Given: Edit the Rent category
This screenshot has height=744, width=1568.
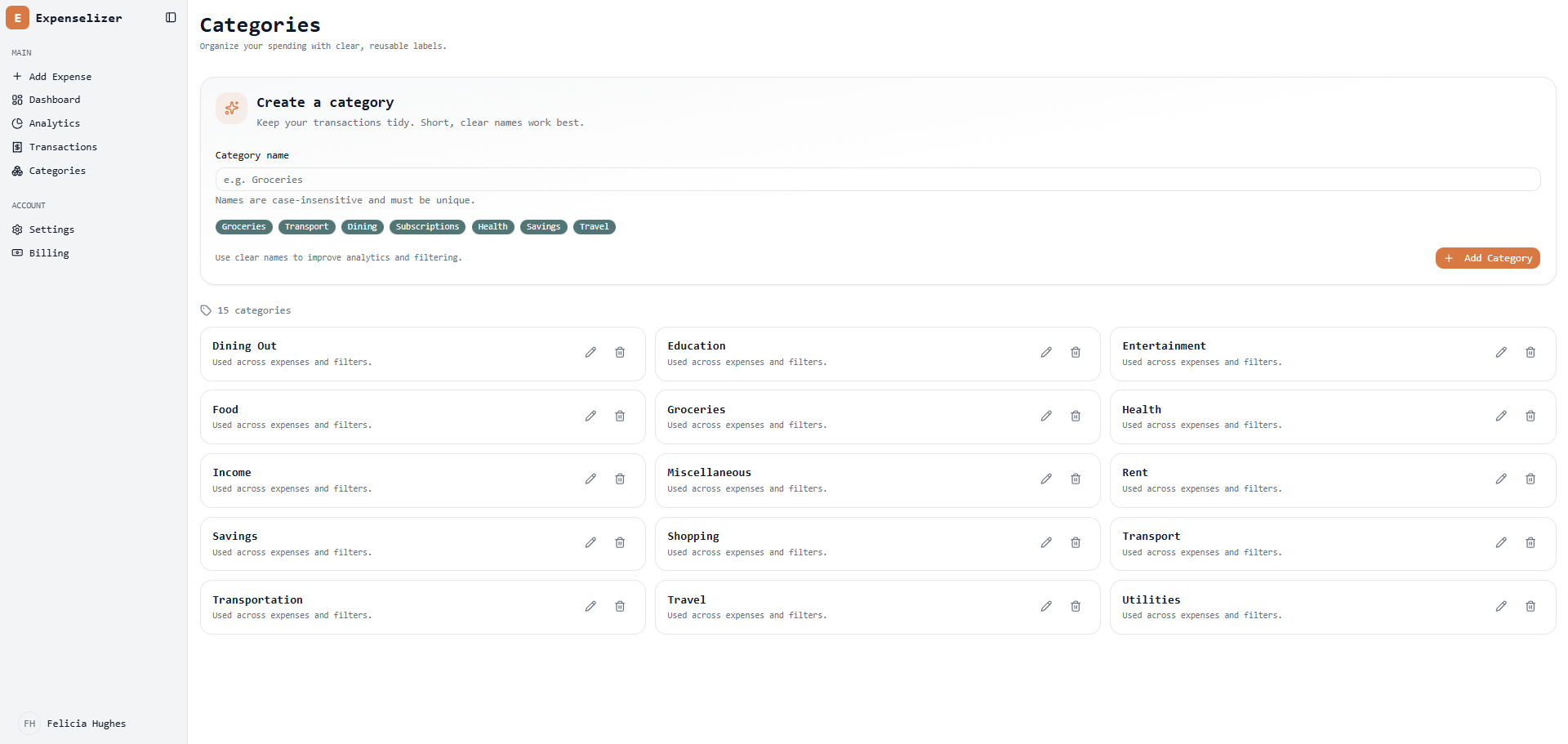Looking at the screenshot, I should [1501, 479].
